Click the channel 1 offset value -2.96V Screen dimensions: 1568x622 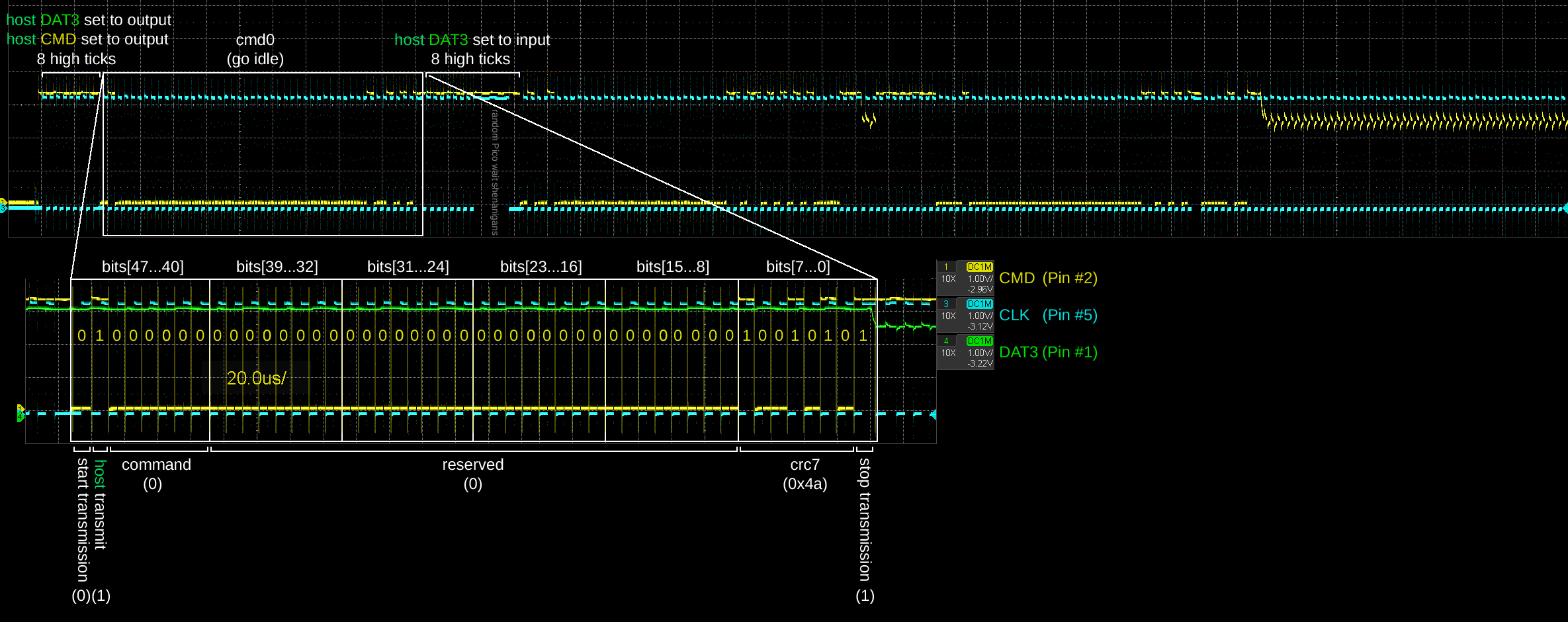(980, 289)
